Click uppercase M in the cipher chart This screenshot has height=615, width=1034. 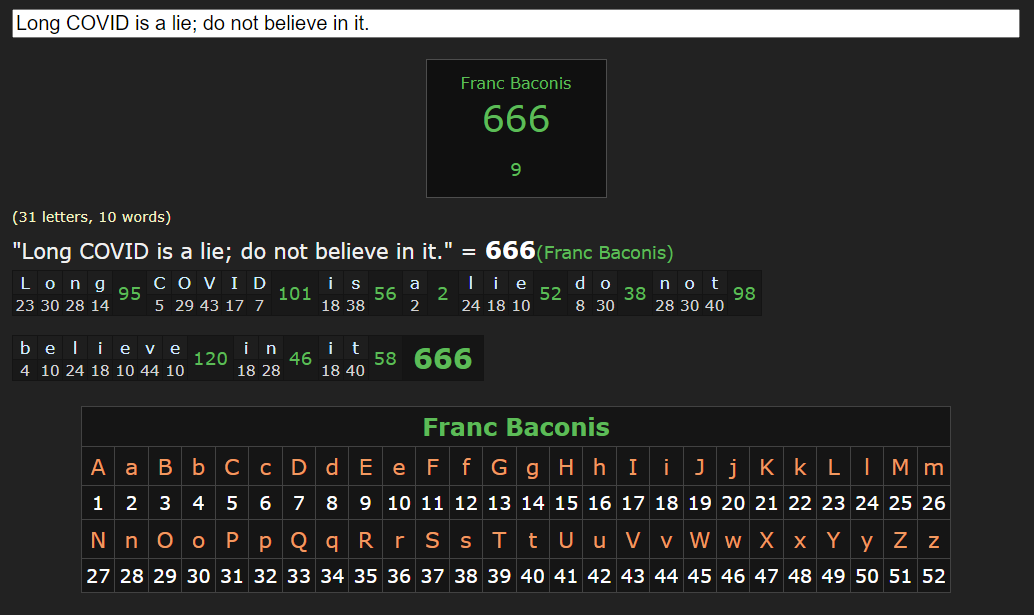pos(900,467)
